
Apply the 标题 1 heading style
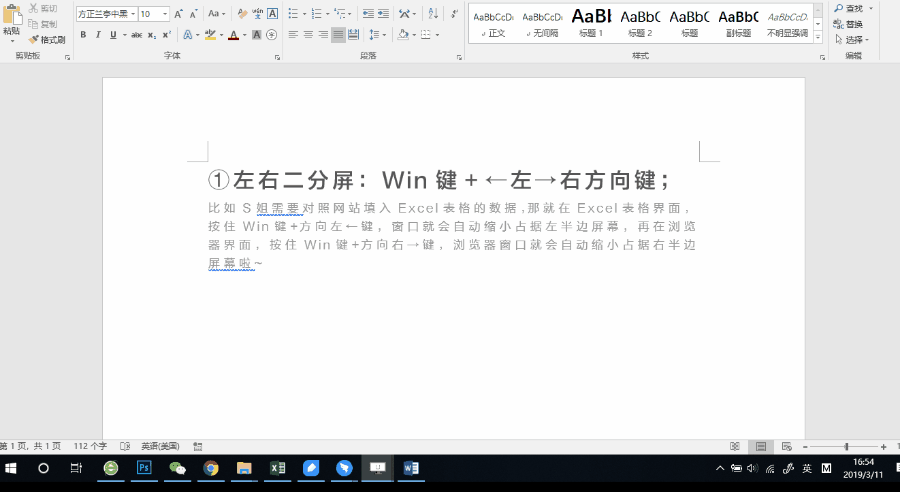[589, 22]
